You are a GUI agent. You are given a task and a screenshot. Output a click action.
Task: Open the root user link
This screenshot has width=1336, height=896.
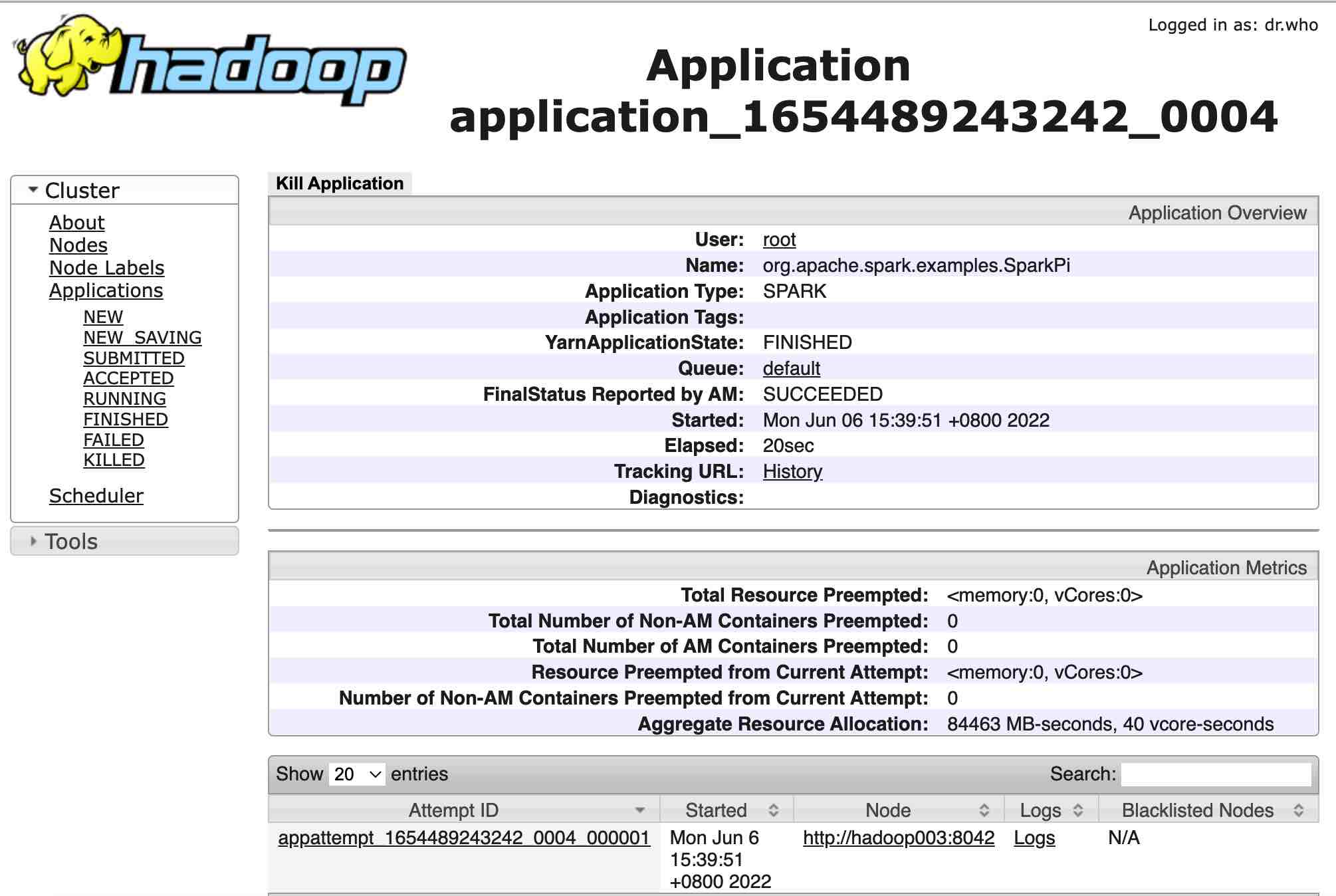point(779,239)
